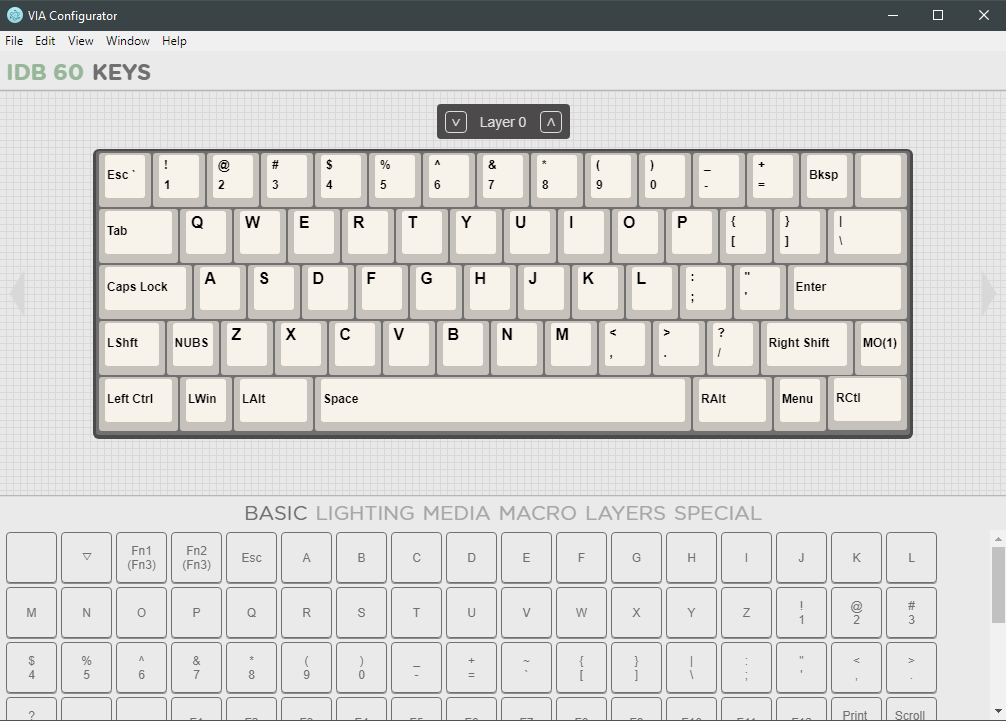
Task: Select the transparent key (▽) in keycode palette
Action: pyautogui.click(x=86, y=557)
